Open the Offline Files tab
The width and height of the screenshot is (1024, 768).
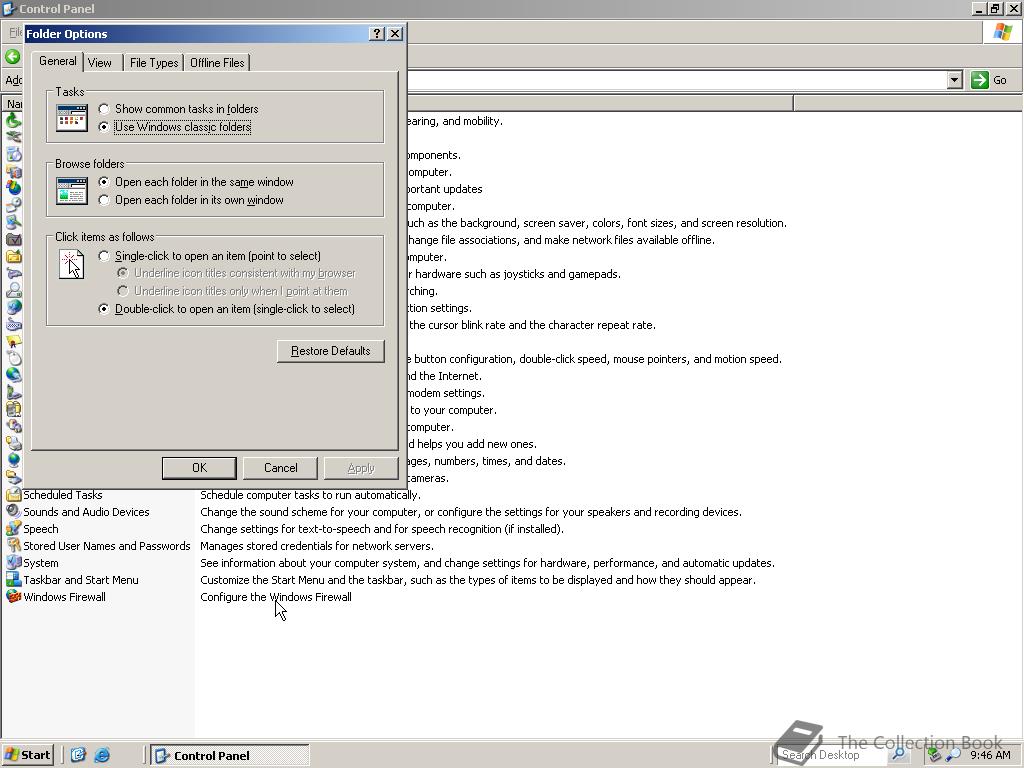click(x=217, y=63)
